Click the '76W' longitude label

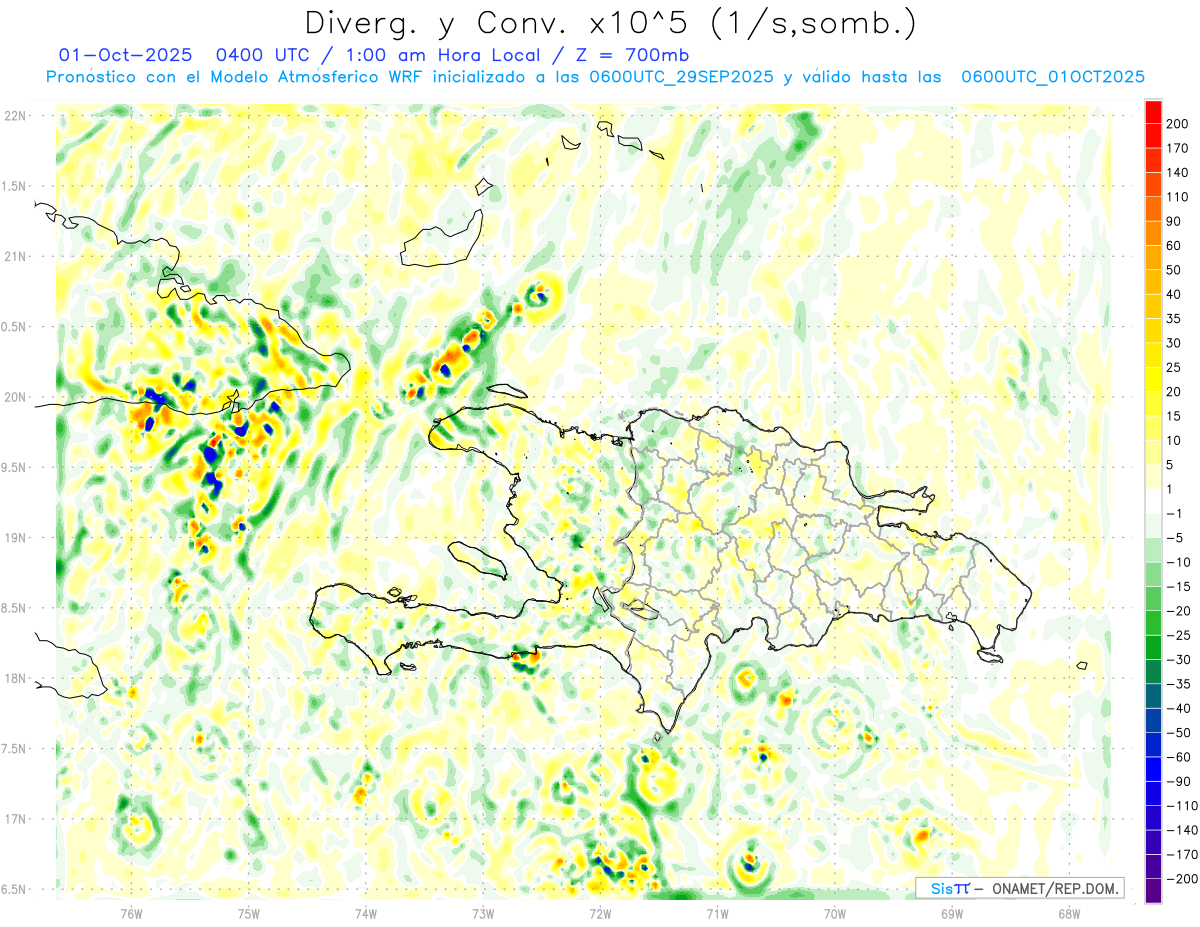(x=131, y=913)
